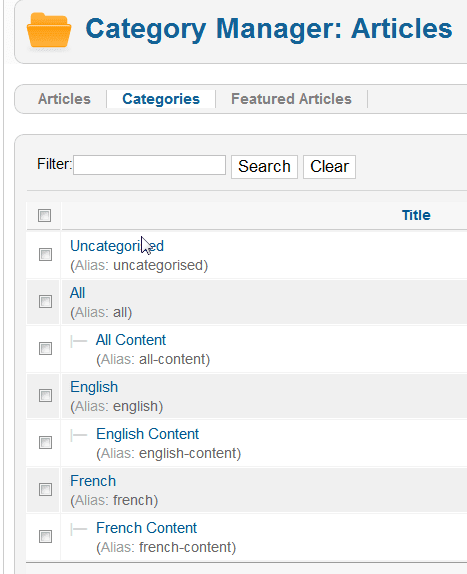Open the English Content category link

pos(147,434)
